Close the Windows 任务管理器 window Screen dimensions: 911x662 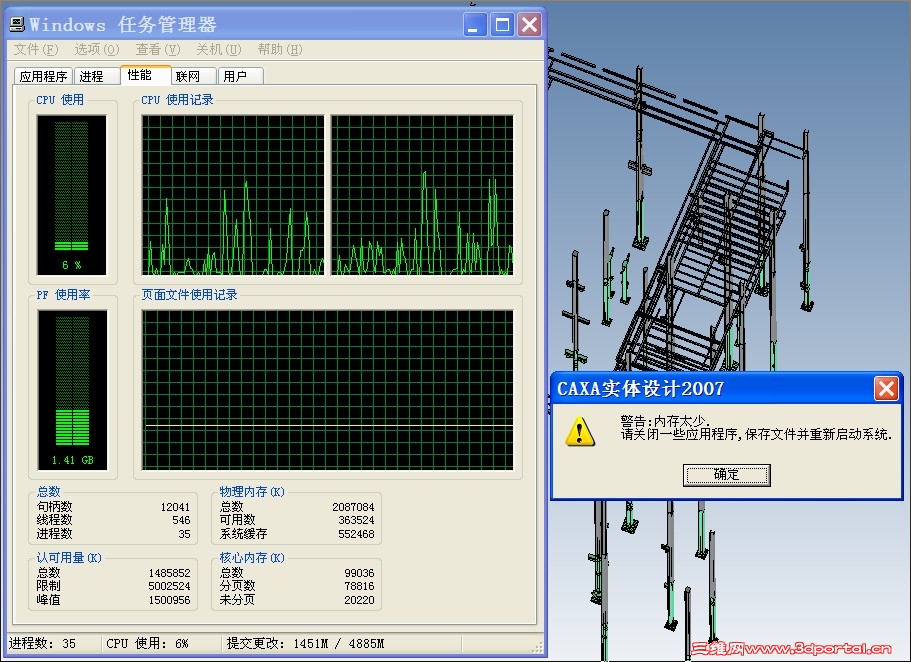click(529, 25)
